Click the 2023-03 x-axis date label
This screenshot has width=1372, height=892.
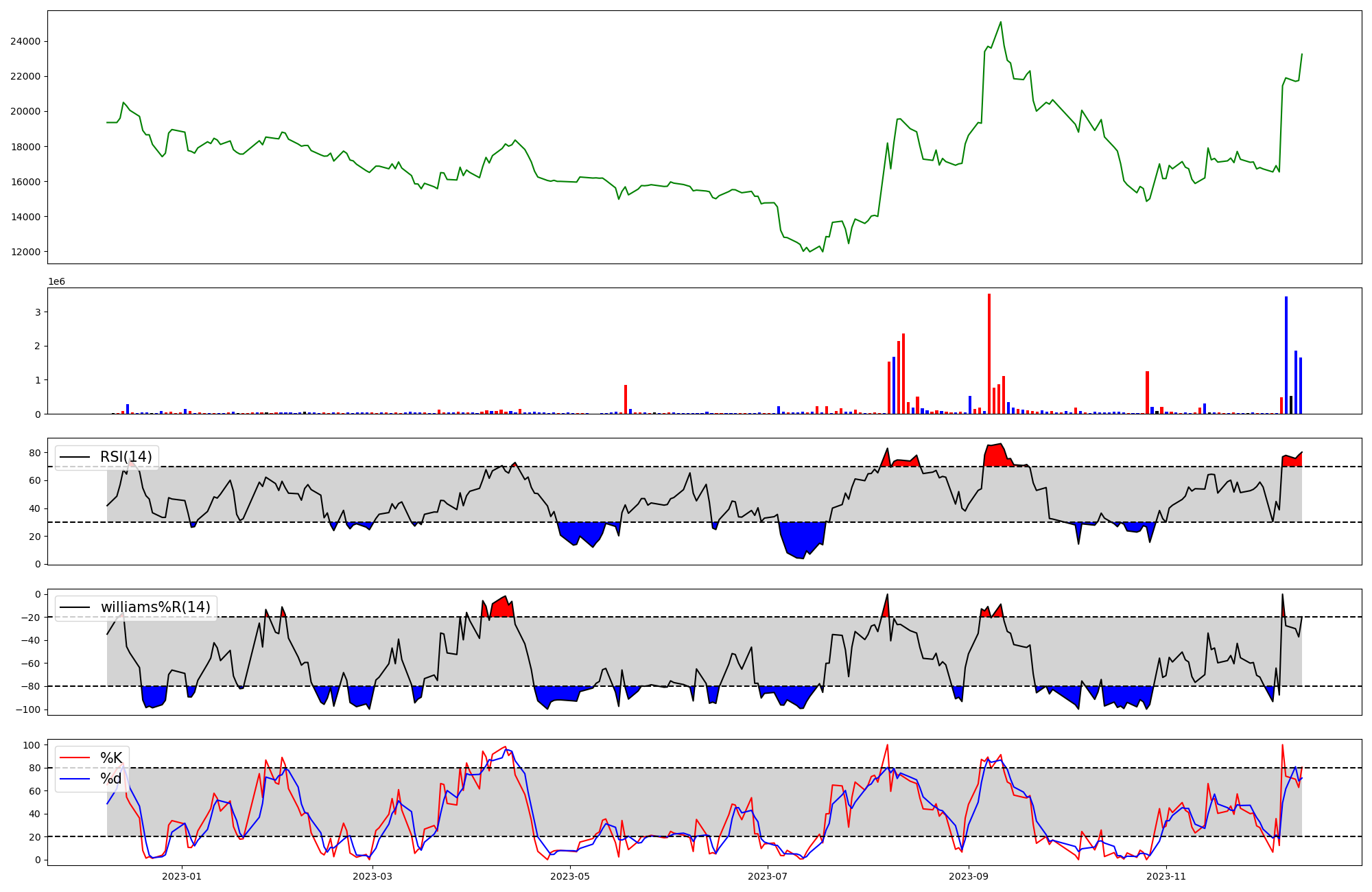pos(372,876)
